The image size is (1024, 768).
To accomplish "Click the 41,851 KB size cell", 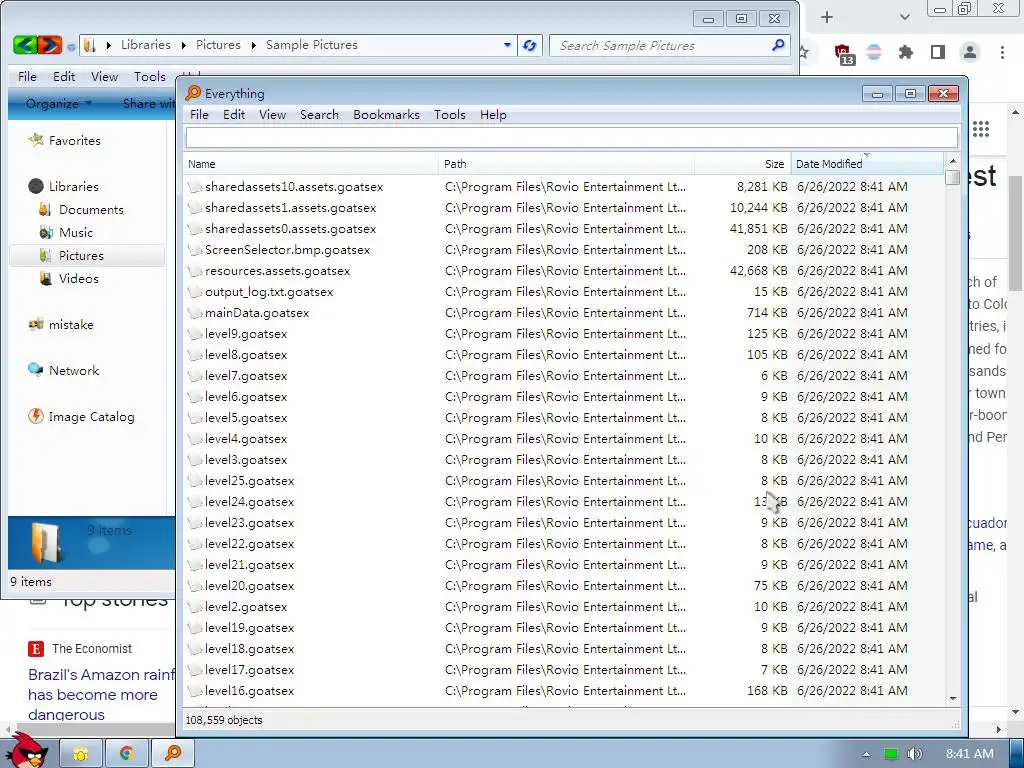I will [758, 229].
